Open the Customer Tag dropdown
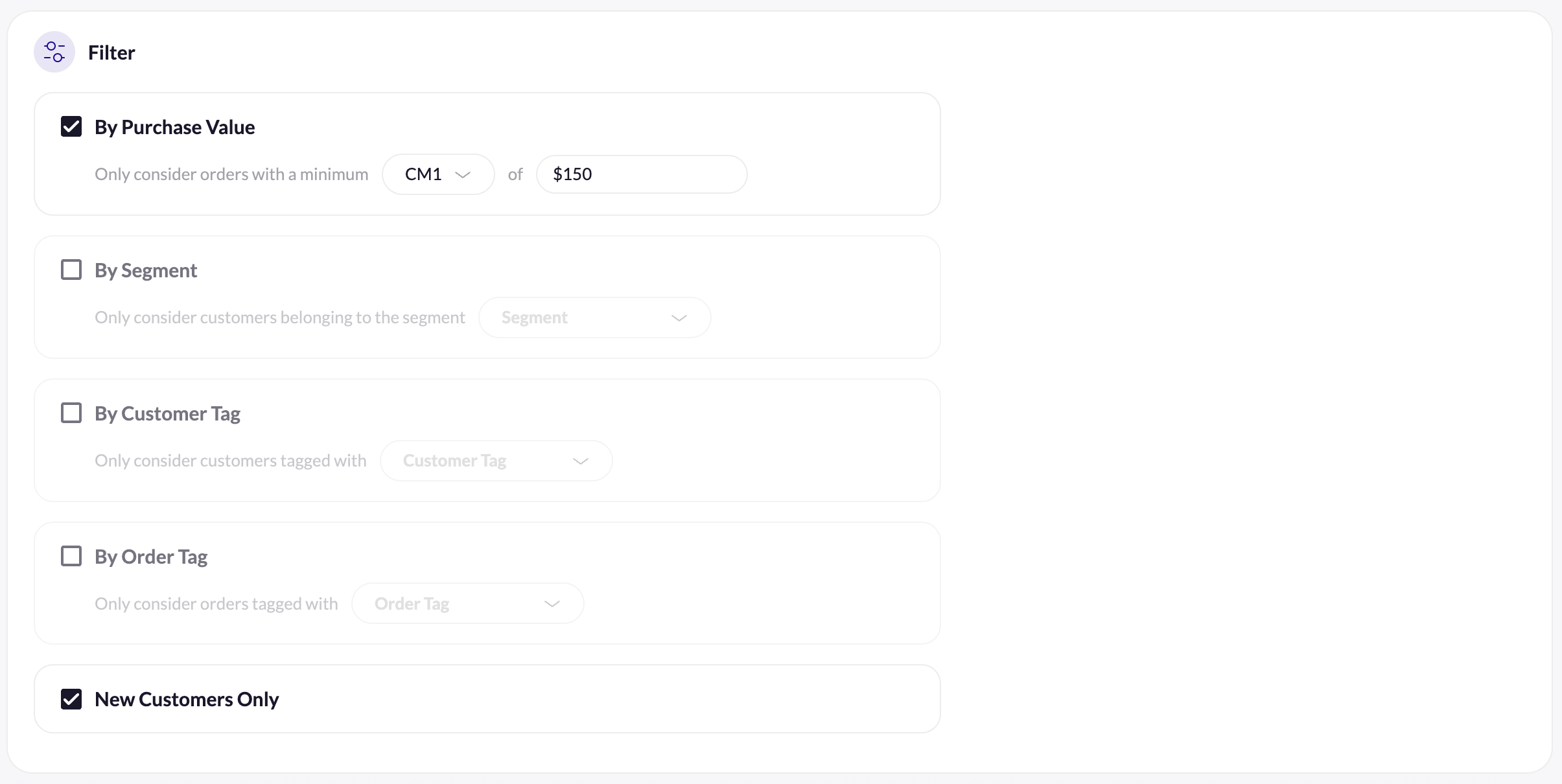This screenshot has height=784, width=1562. [495, 460]
